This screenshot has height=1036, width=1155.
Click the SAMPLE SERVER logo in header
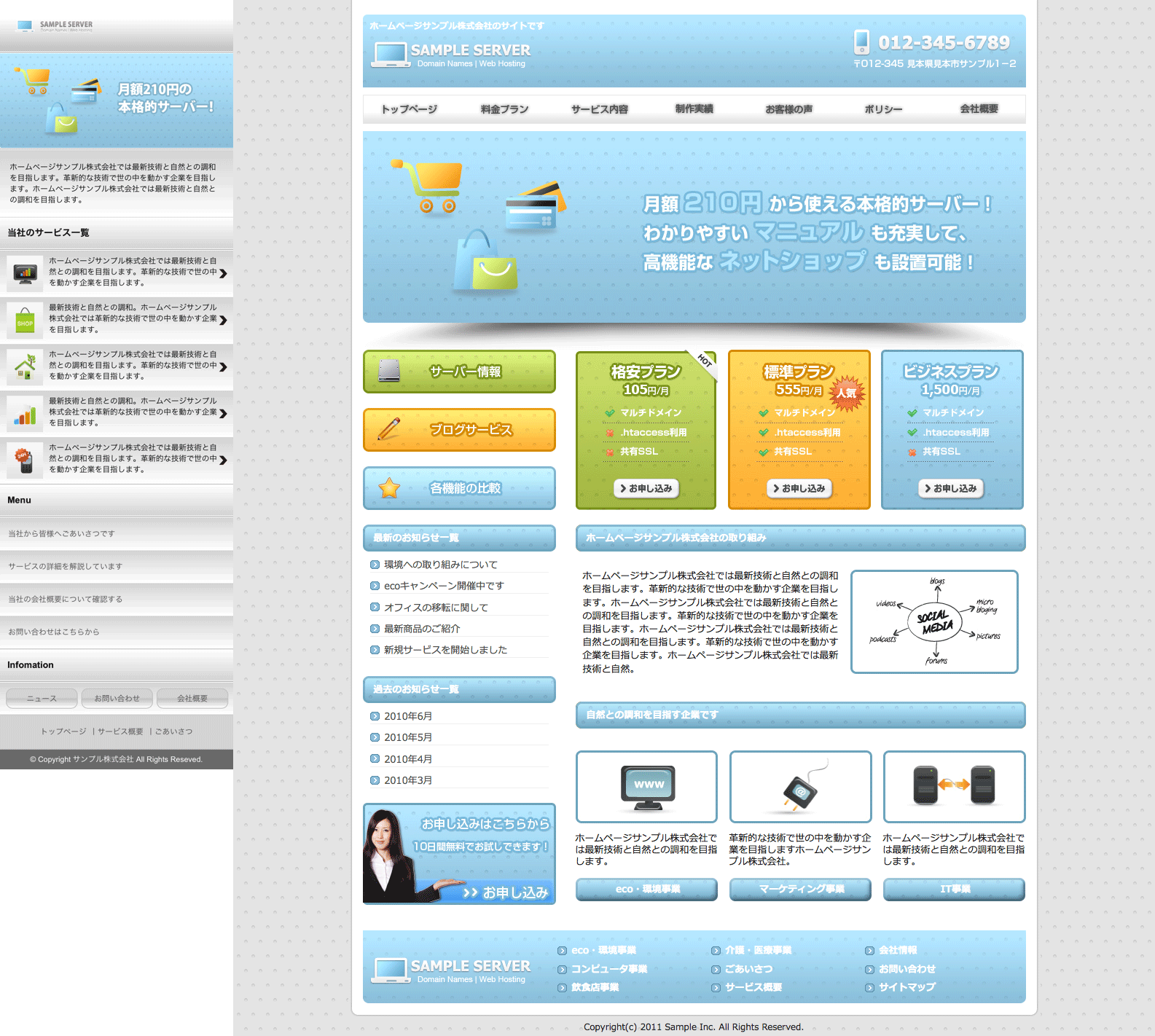[x=452, y=55]
